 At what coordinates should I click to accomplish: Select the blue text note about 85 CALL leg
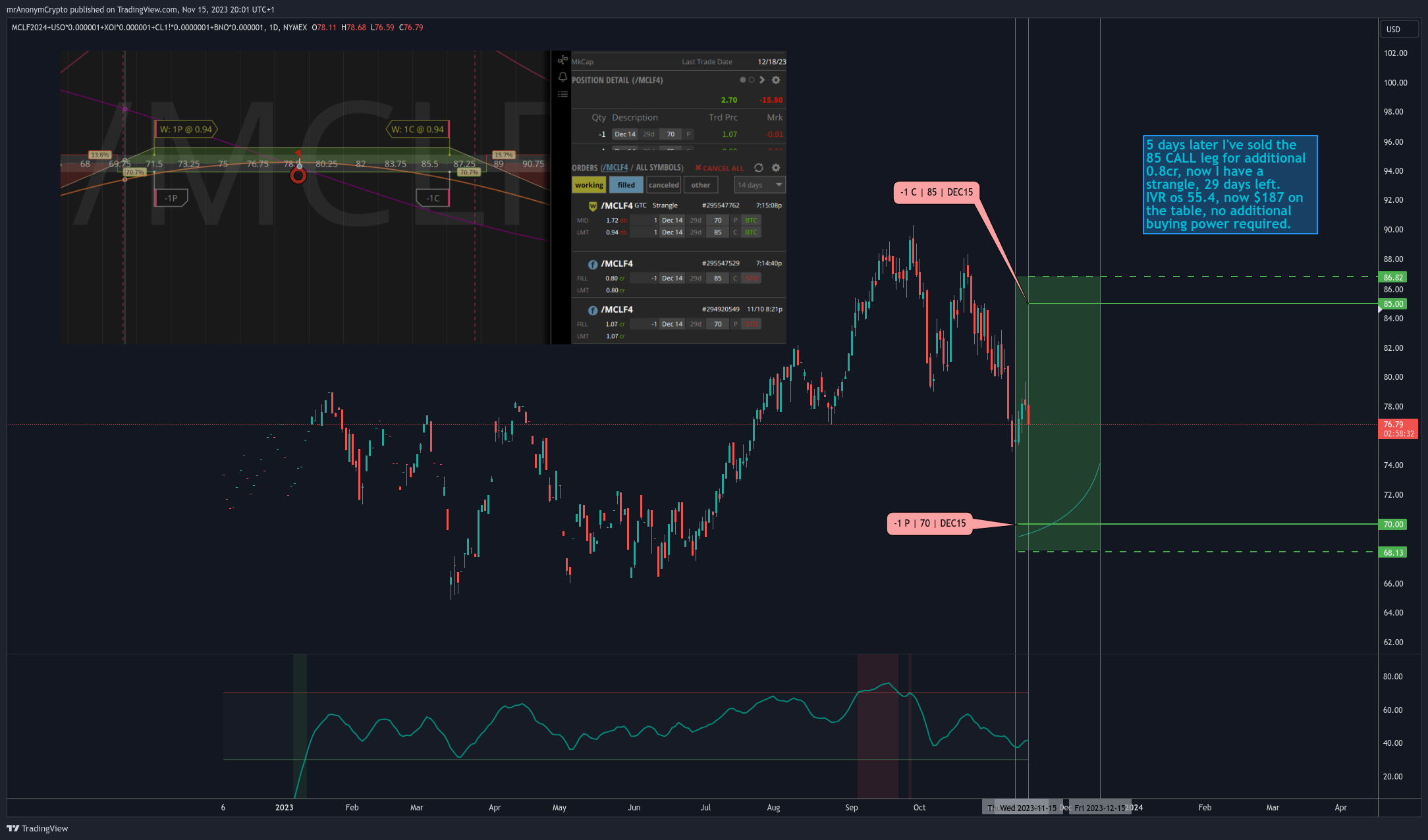point(1230,184)
